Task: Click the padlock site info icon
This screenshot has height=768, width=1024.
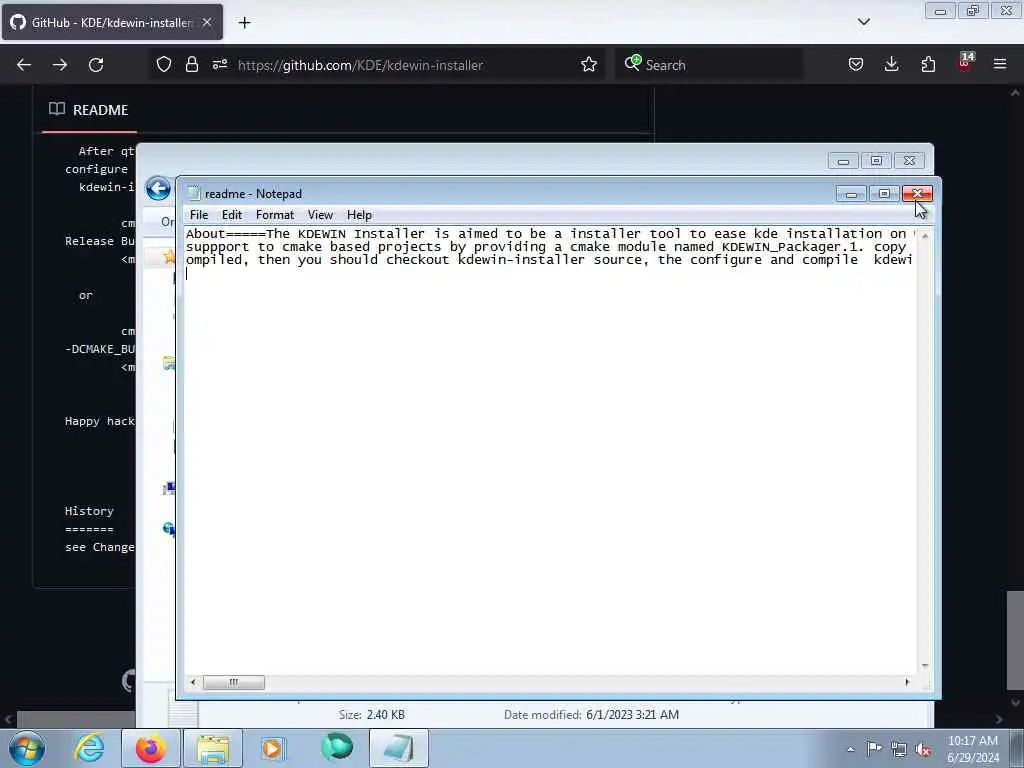Action: 191,64
